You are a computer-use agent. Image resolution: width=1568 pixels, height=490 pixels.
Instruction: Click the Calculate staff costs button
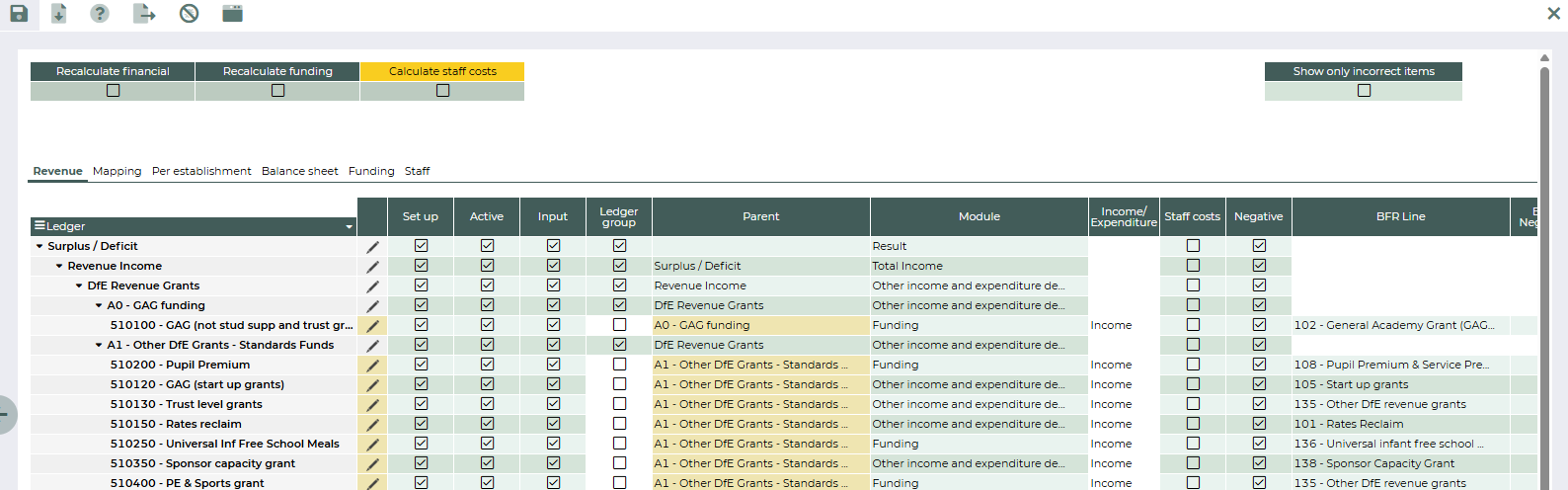pos(442,71)
